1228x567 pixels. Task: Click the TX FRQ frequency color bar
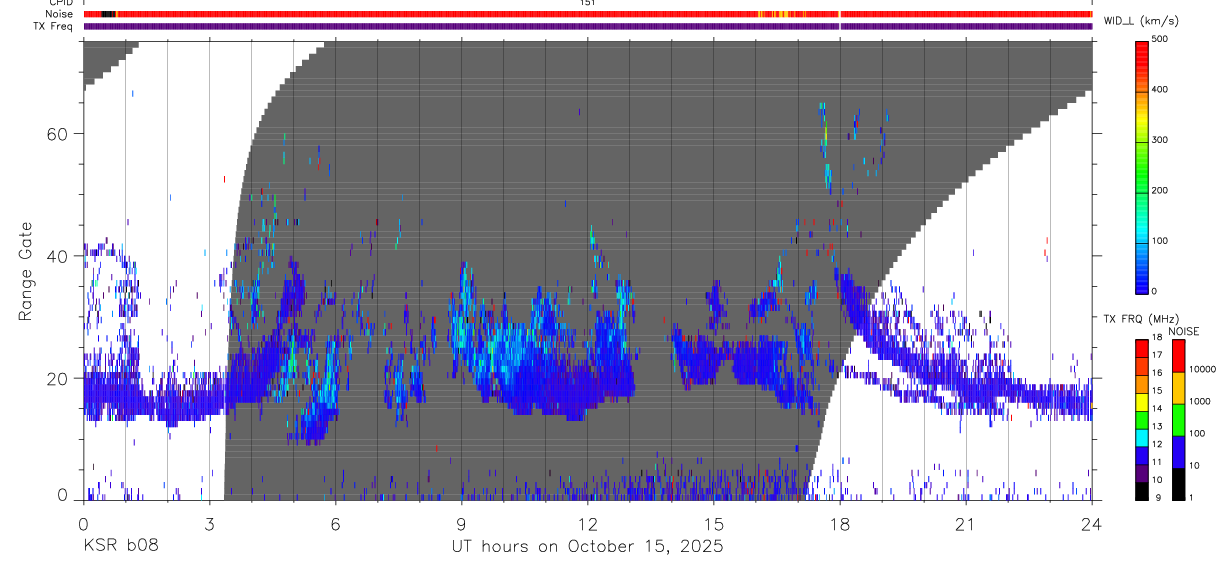1142,419
